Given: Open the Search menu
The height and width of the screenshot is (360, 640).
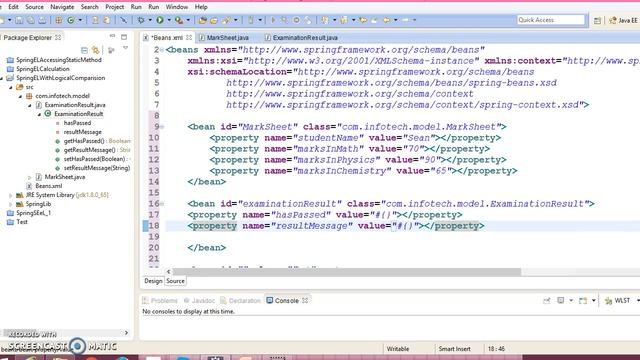Looking at the screenshot, I should (89, 7).
